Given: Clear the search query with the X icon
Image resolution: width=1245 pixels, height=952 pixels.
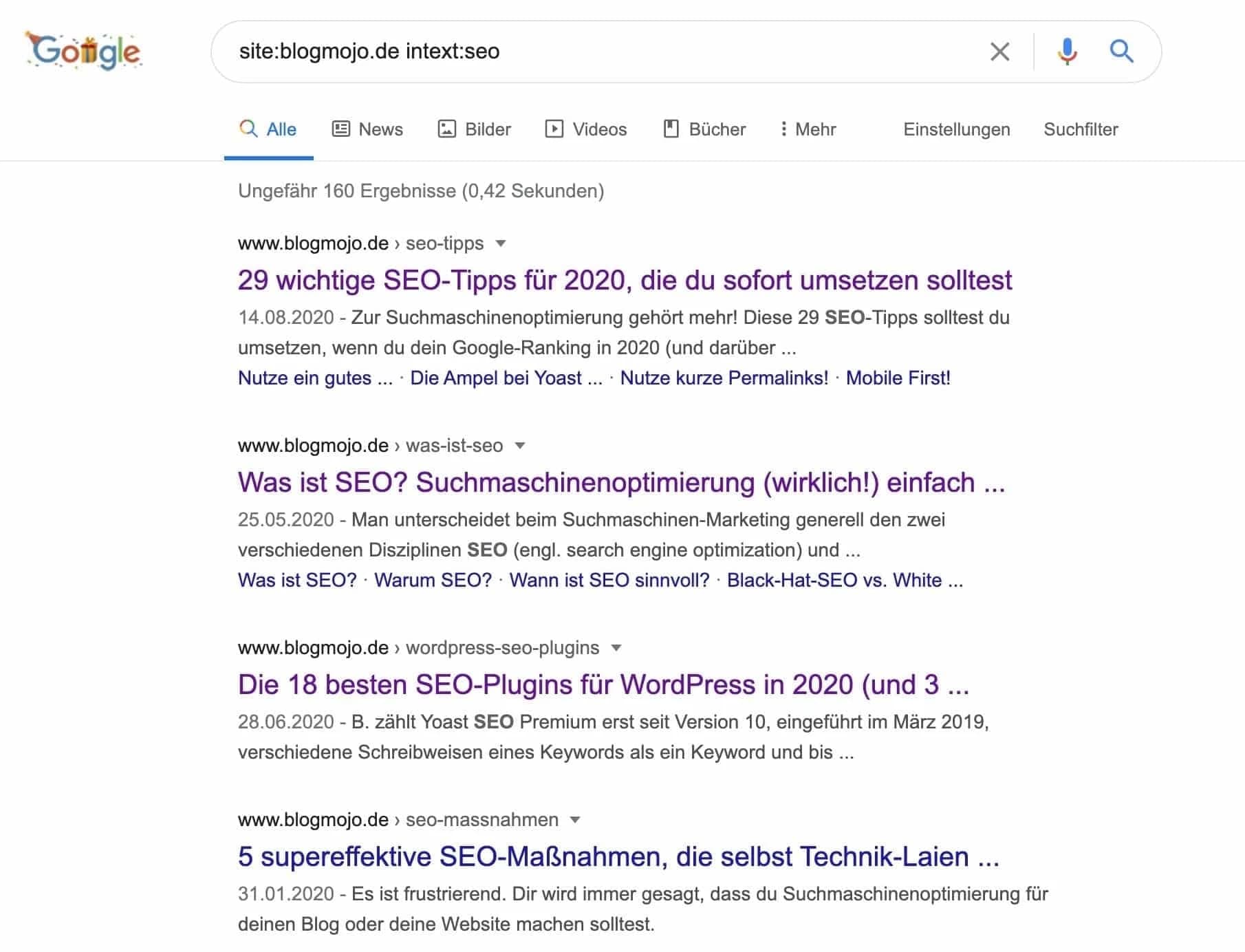Looking at the screenshot, I should [999, 50].
